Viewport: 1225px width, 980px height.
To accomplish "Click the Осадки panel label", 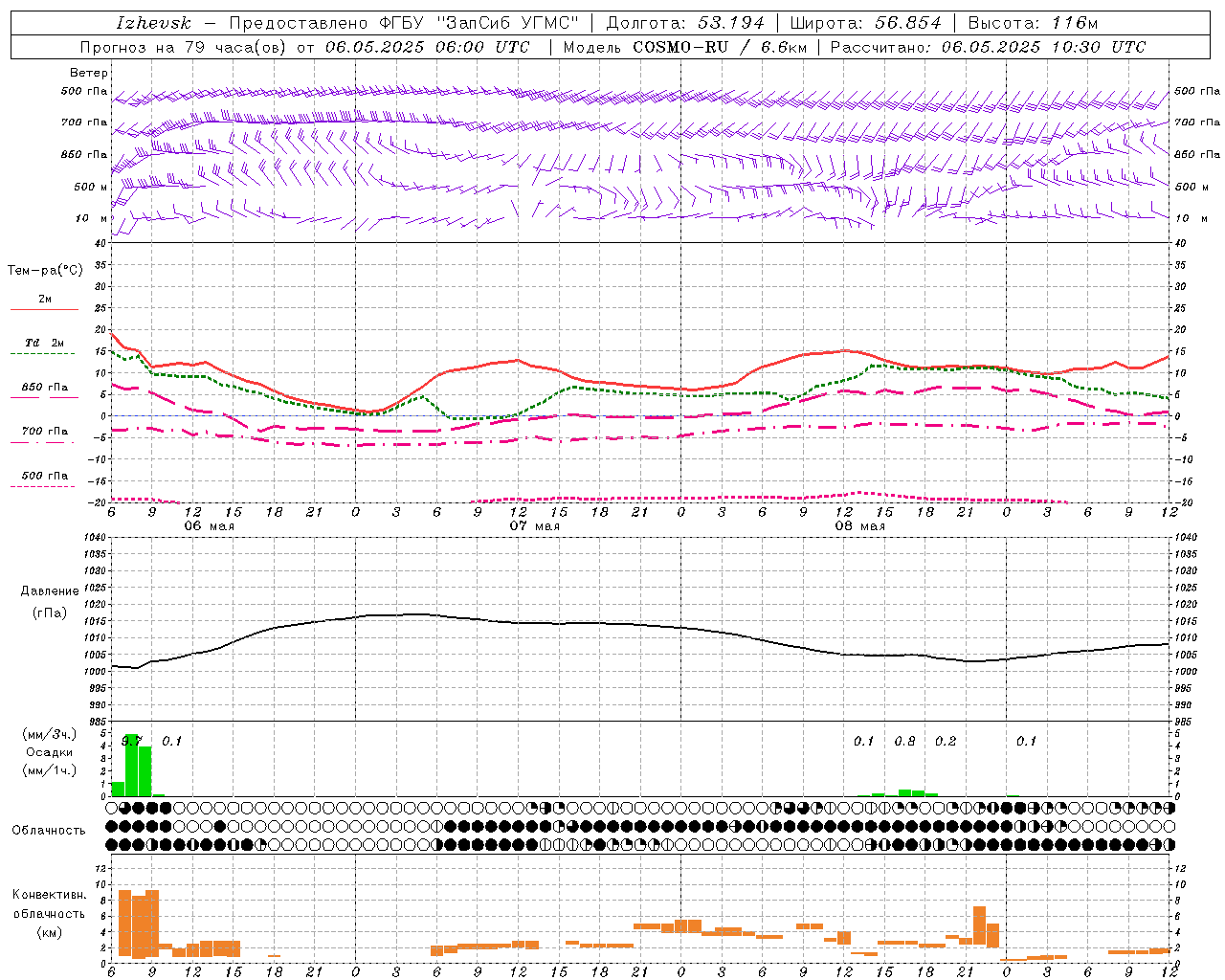I will [x=49, y=752].
